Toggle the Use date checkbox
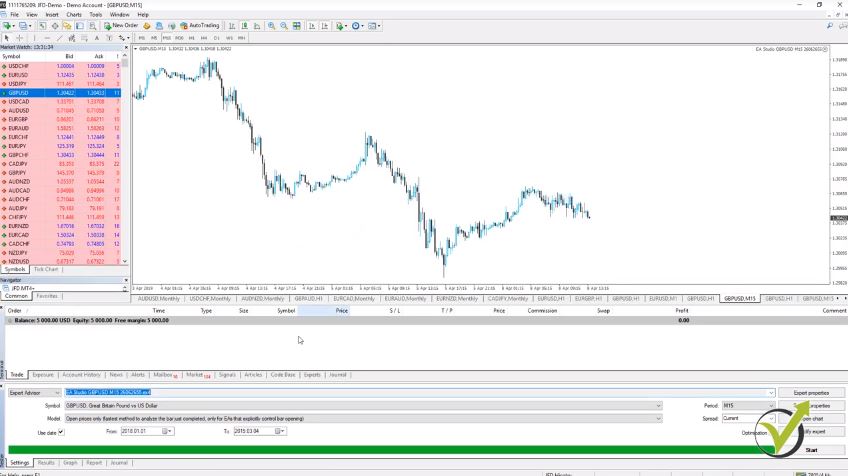Image resolution: width=848 pixels, height=476 pixels. 61,431
